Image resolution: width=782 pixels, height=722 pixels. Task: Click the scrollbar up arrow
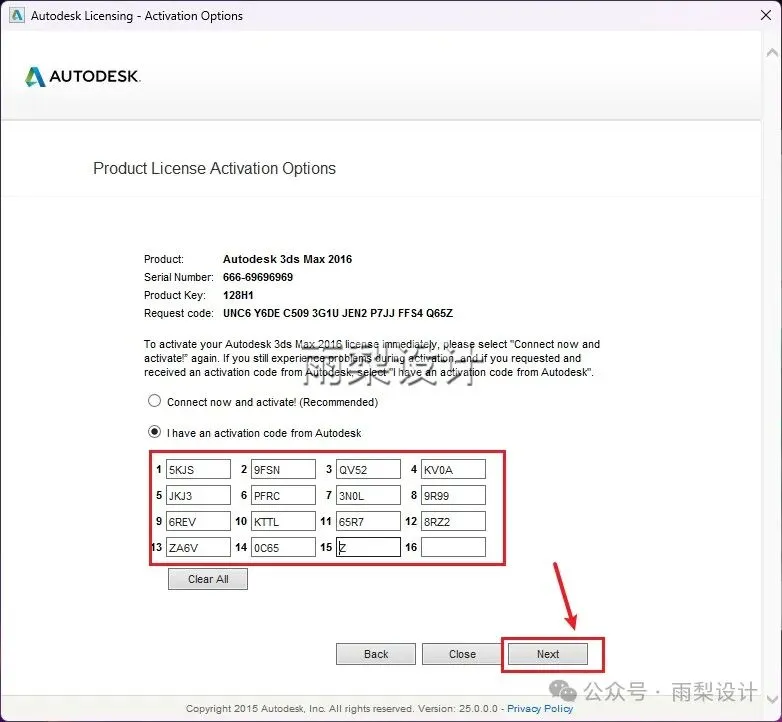tap(772, 52)
